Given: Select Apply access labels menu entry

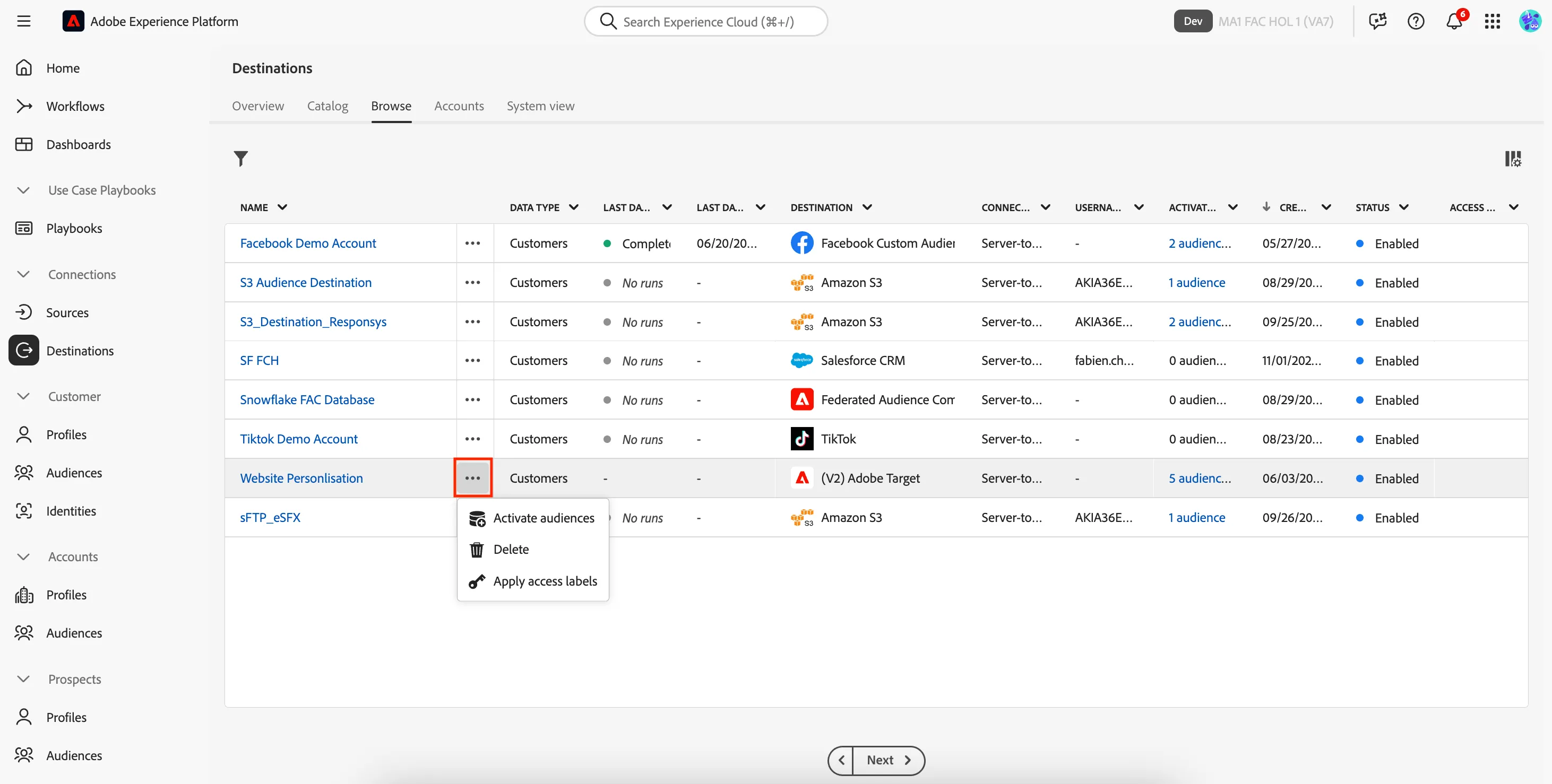Looking at the screenshot, I should pos(532,581).
